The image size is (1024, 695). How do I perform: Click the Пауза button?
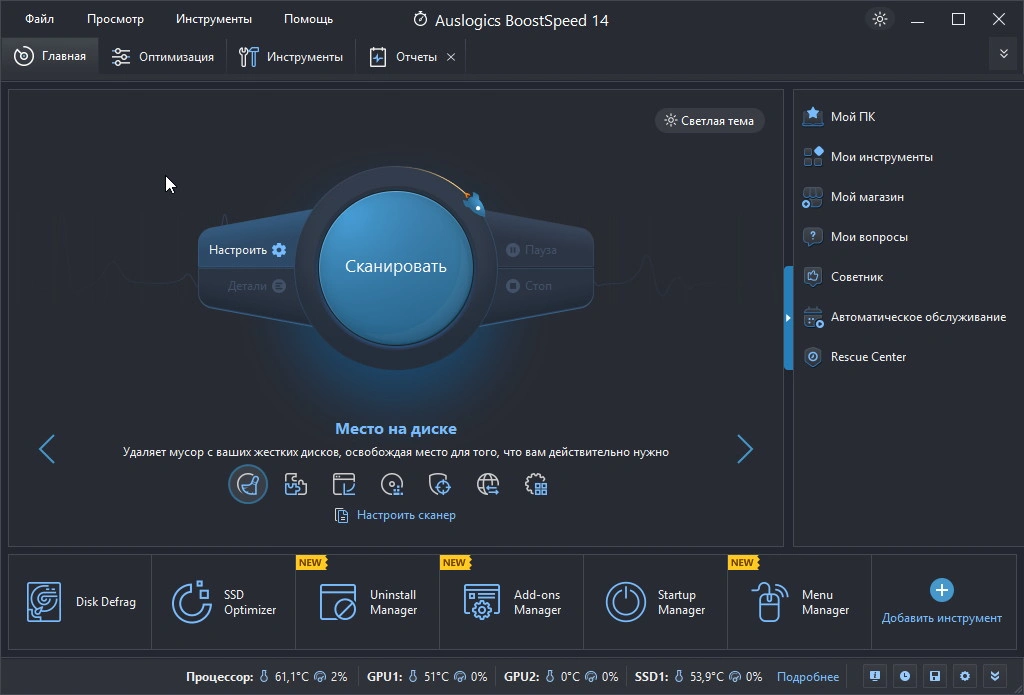532,250
